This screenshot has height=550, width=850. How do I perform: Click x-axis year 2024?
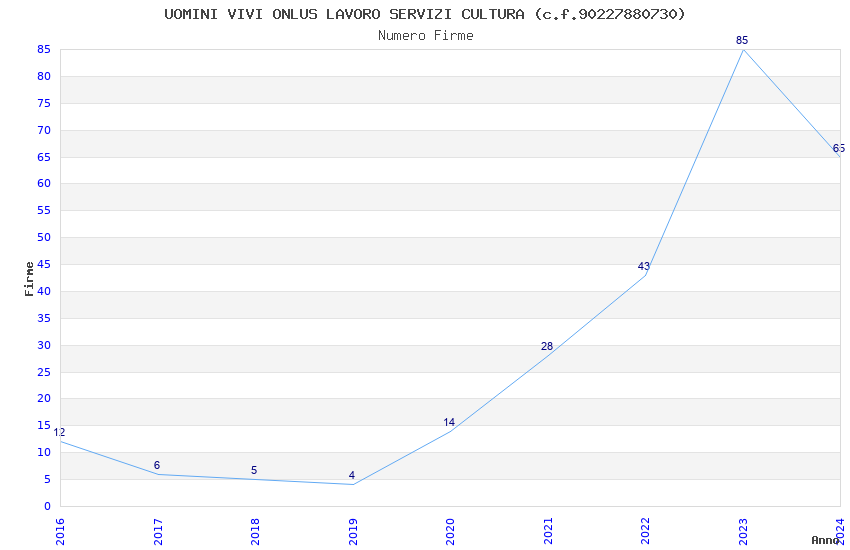click(x=840, y=531)
